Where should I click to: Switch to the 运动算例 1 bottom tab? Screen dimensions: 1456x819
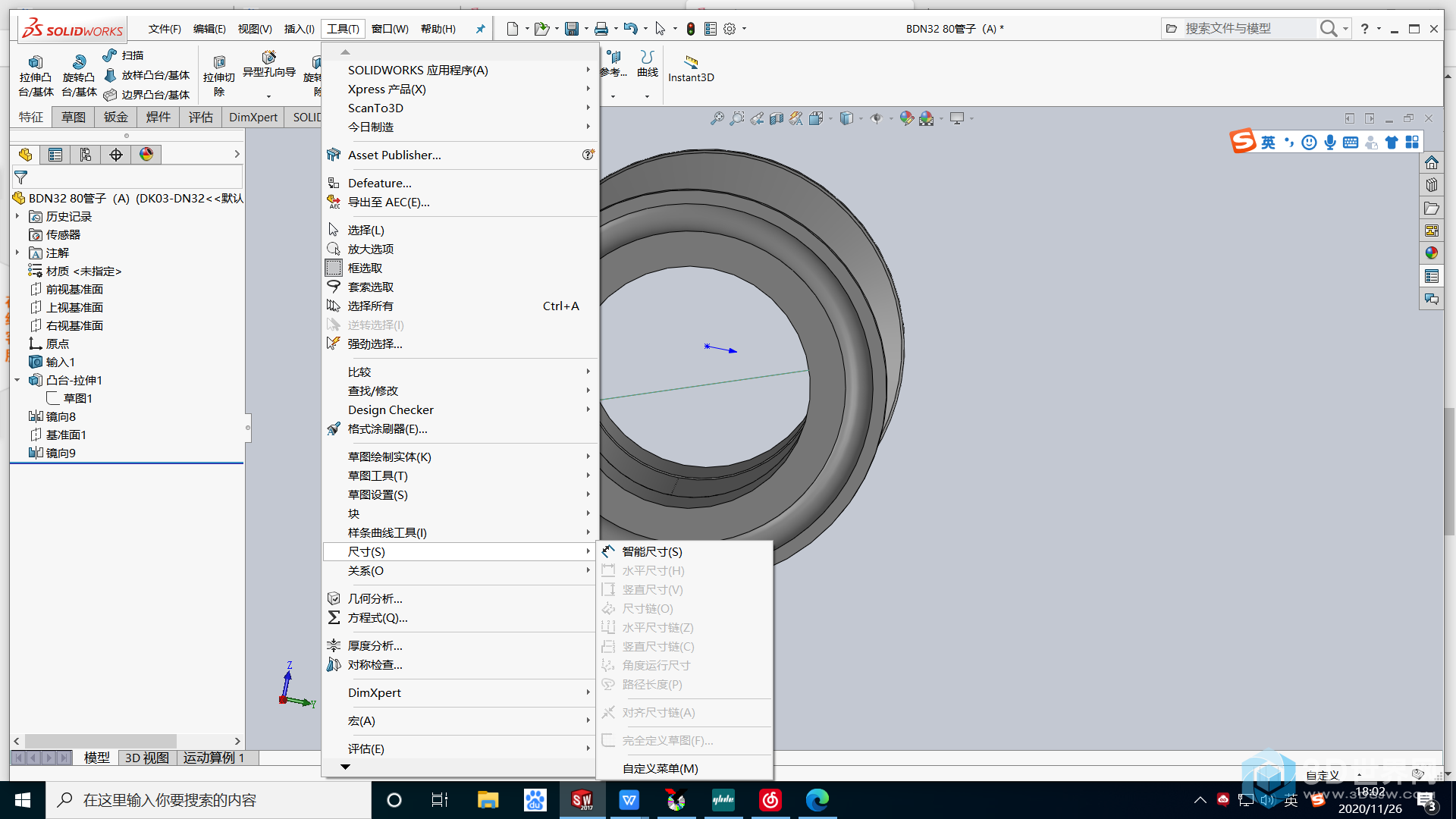click(214, 758)
